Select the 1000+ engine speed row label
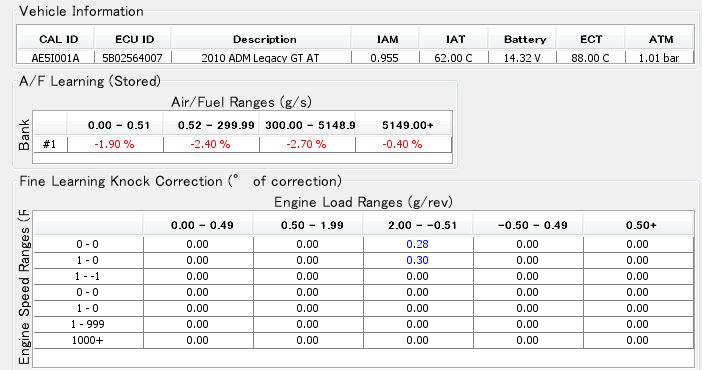The image size is (702, 370). coord(88,340)
